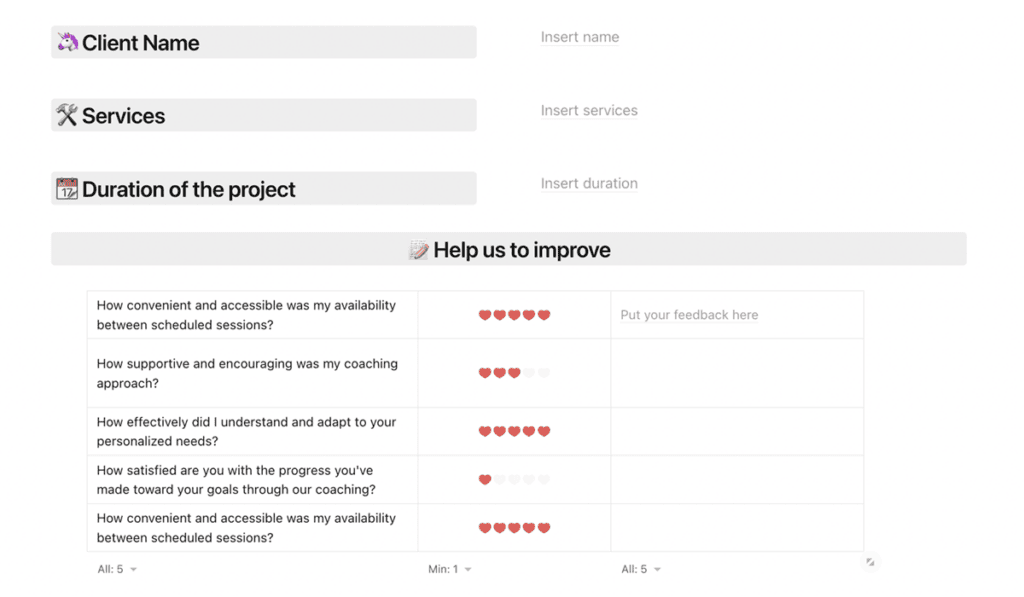Viewport: 1024px width, 597px height.
Task: Open the "Min: 1" dropdown below the hearts column
Action: click(x=448, y=568)
